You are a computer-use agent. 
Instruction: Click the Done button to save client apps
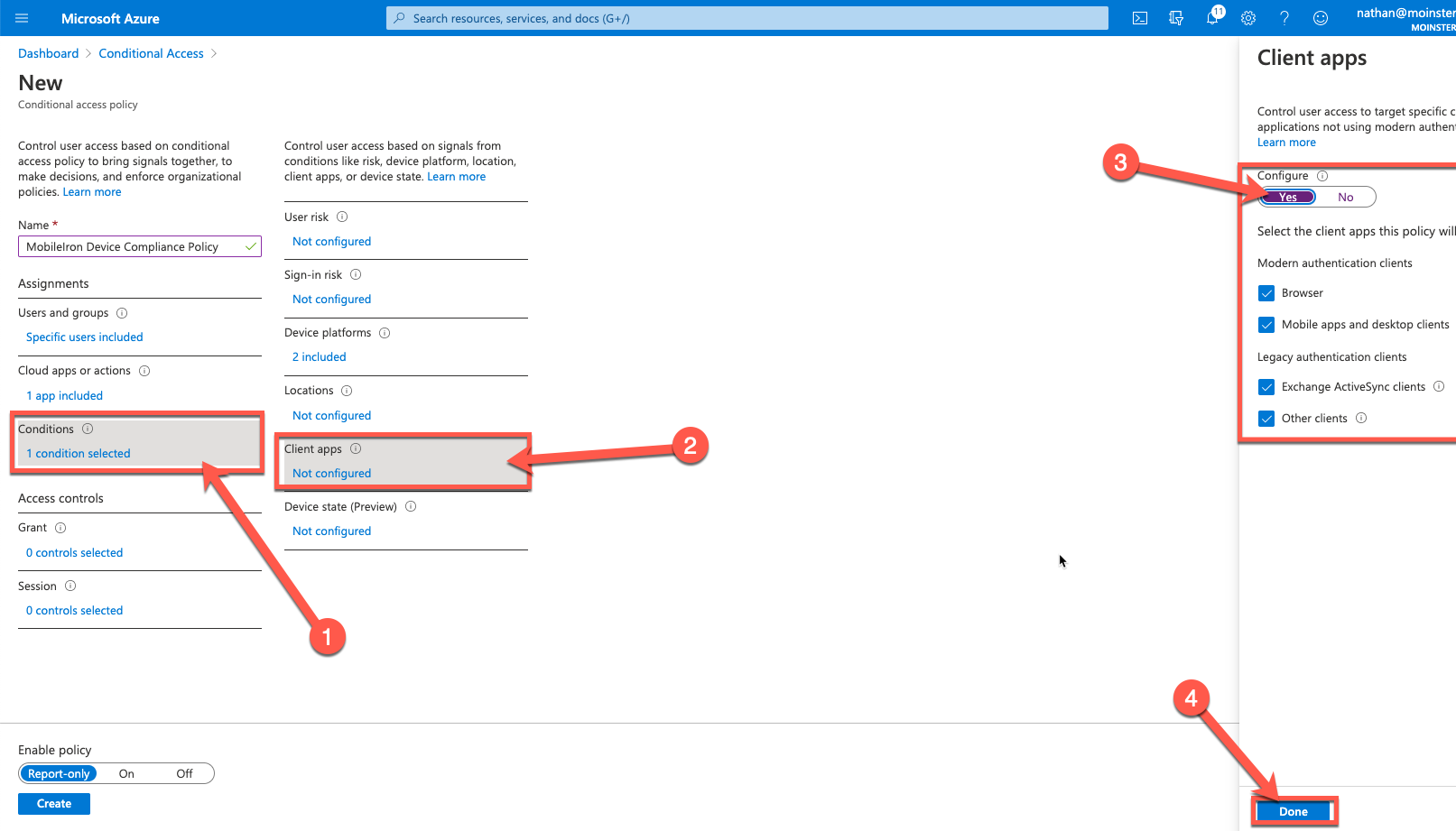tap(1294, 811)
